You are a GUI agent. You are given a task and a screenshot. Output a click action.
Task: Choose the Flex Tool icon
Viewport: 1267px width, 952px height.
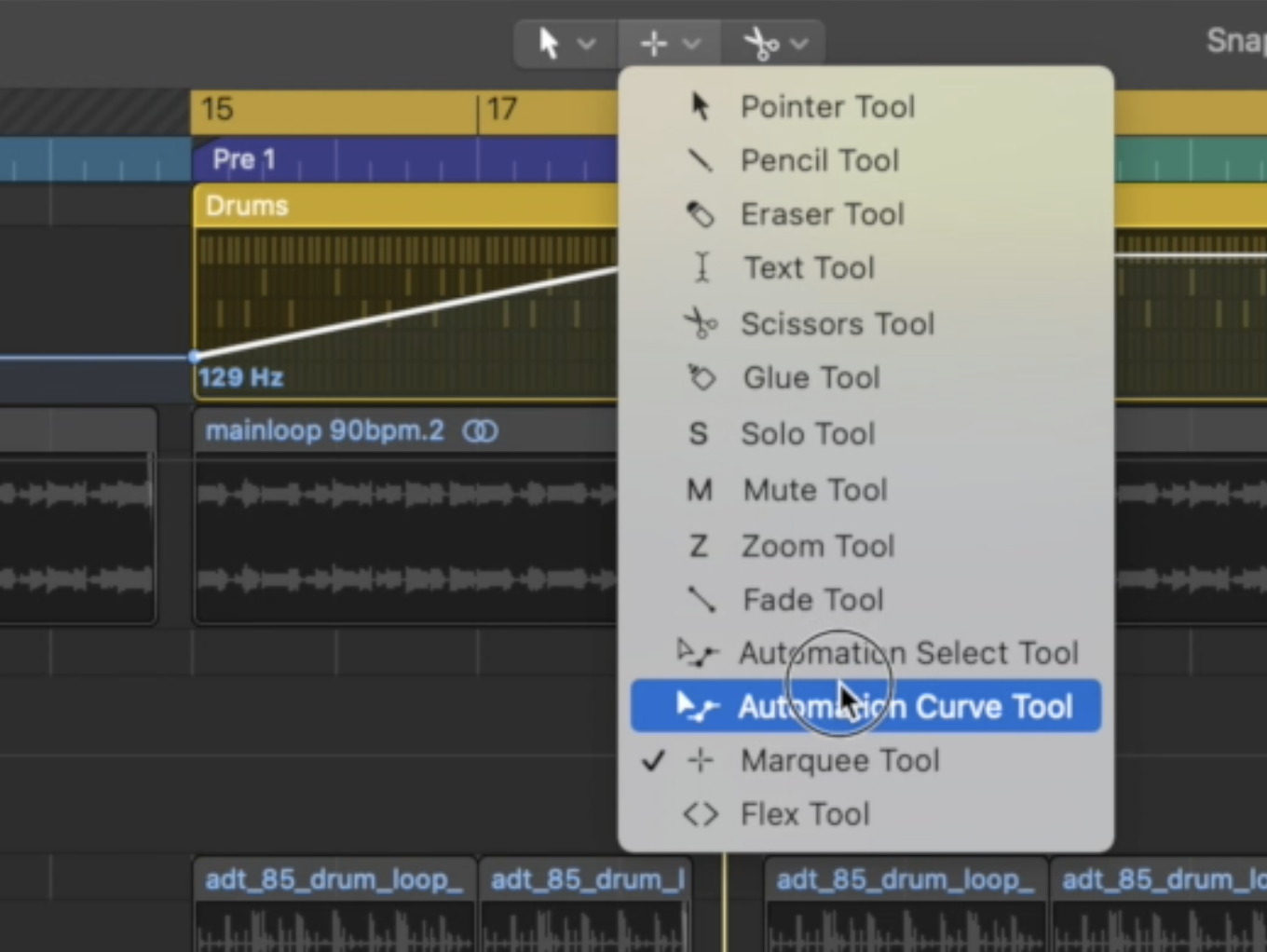(x=701, y=815)
